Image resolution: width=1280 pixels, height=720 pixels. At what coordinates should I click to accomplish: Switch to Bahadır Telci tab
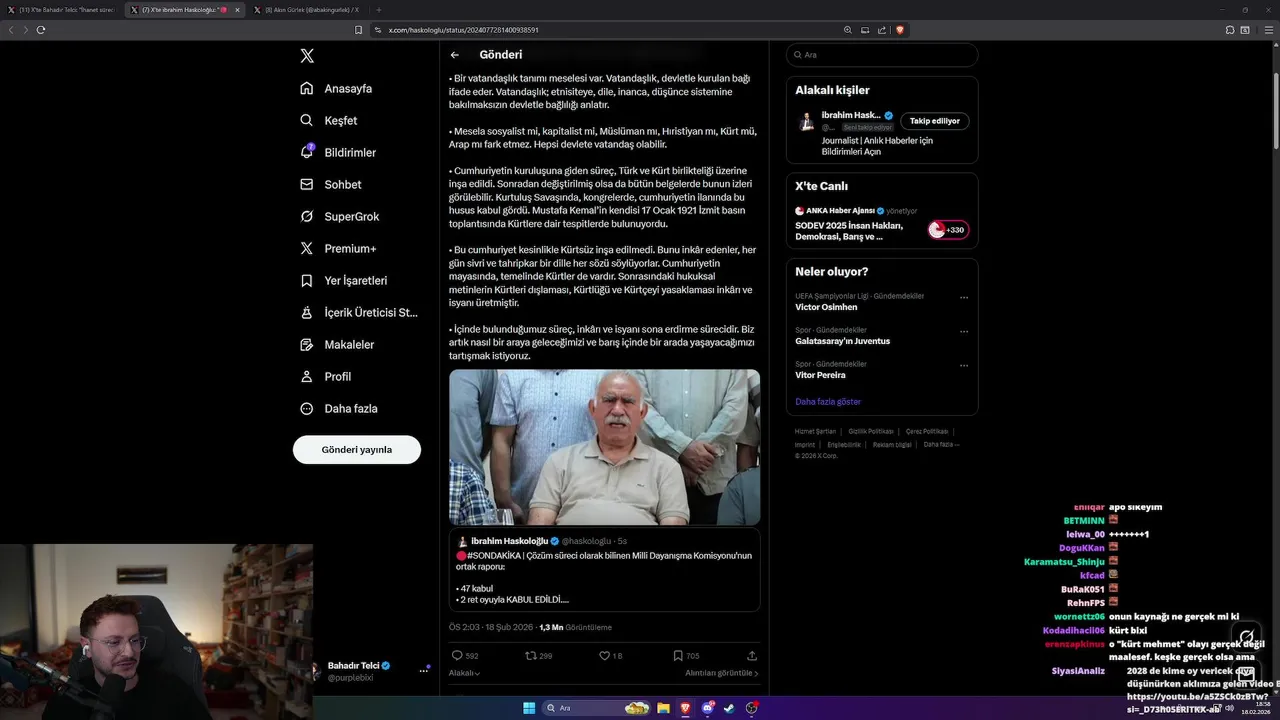pyautogui.click(x=62, y=10)
